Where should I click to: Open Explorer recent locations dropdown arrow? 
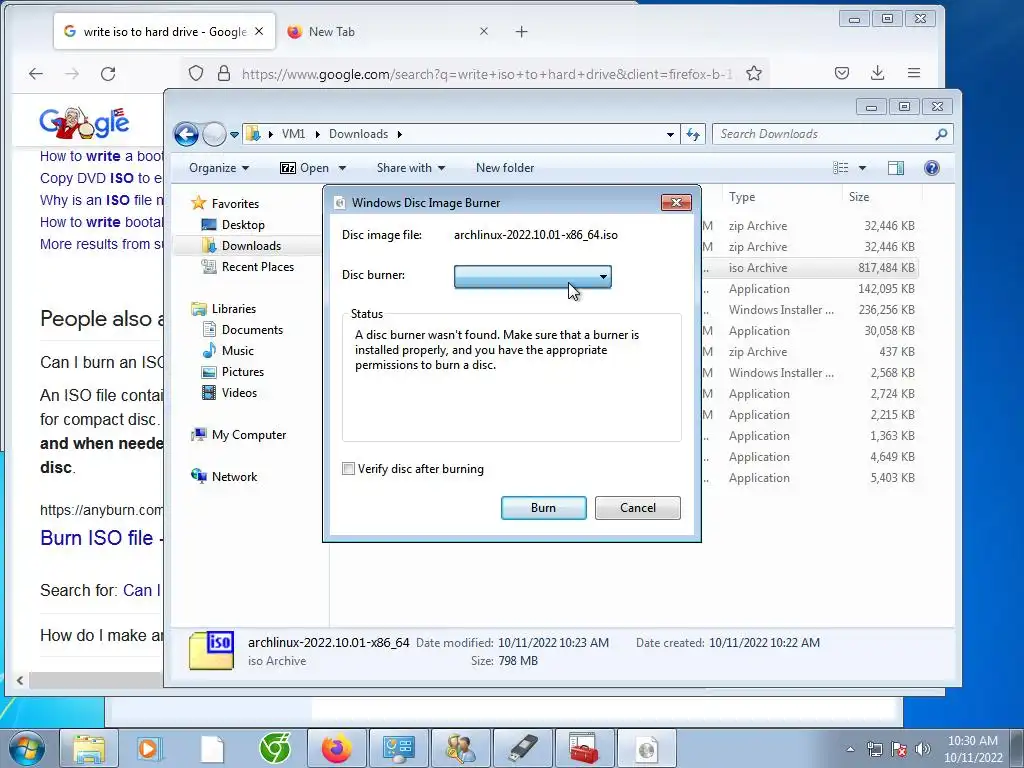[x=234, y=135]
